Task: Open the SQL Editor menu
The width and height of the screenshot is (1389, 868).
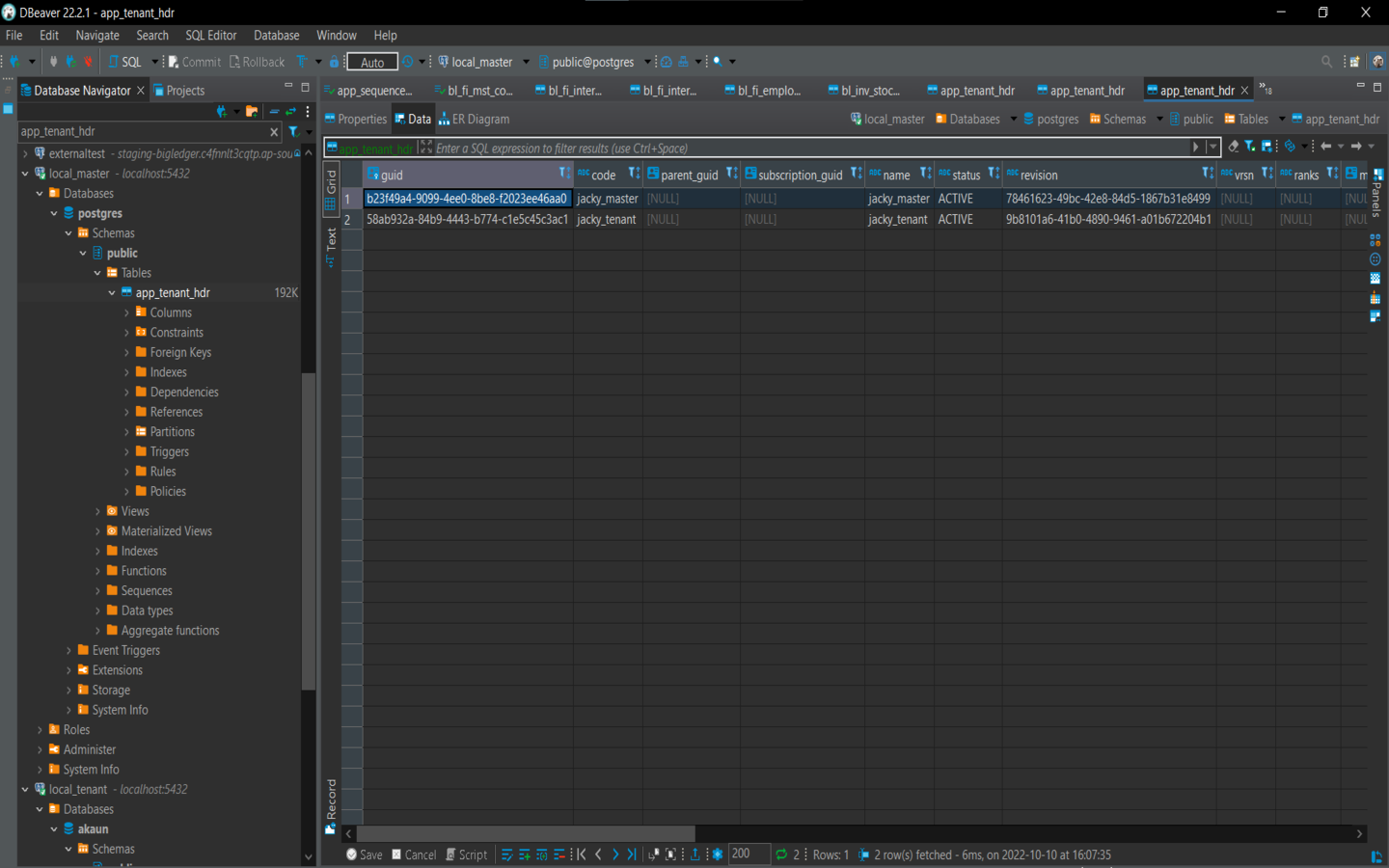Action: [x=210, y=36]
